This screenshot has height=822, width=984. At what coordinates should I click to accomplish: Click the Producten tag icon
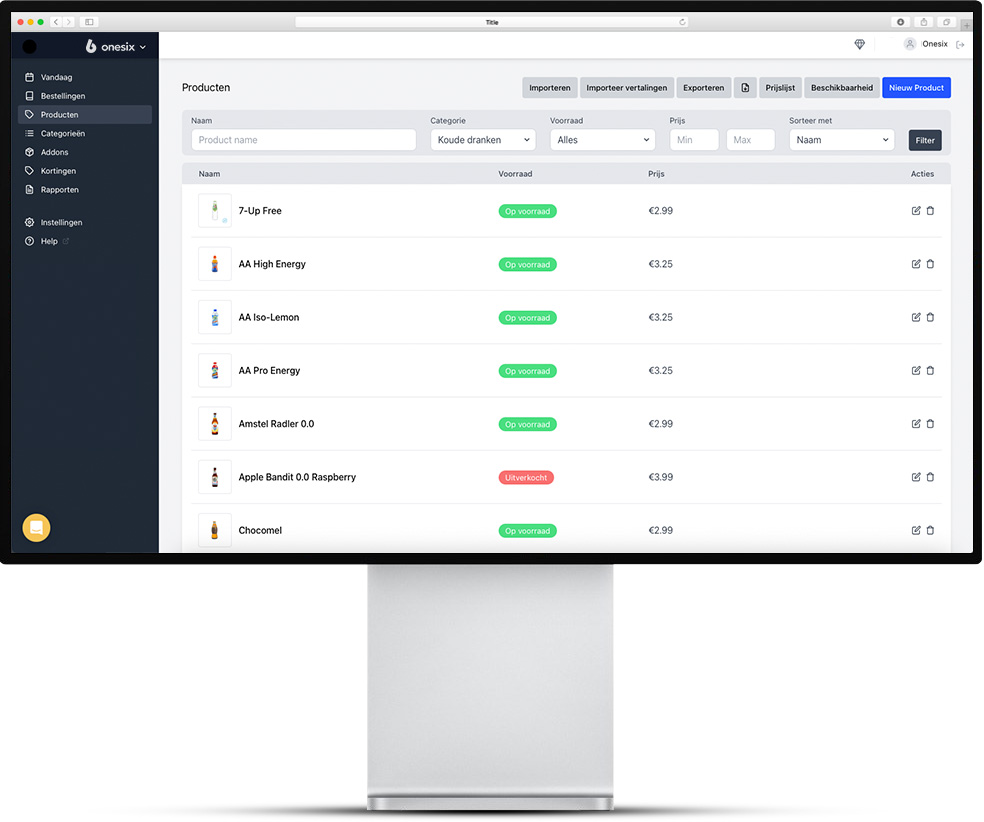point(29,114)
